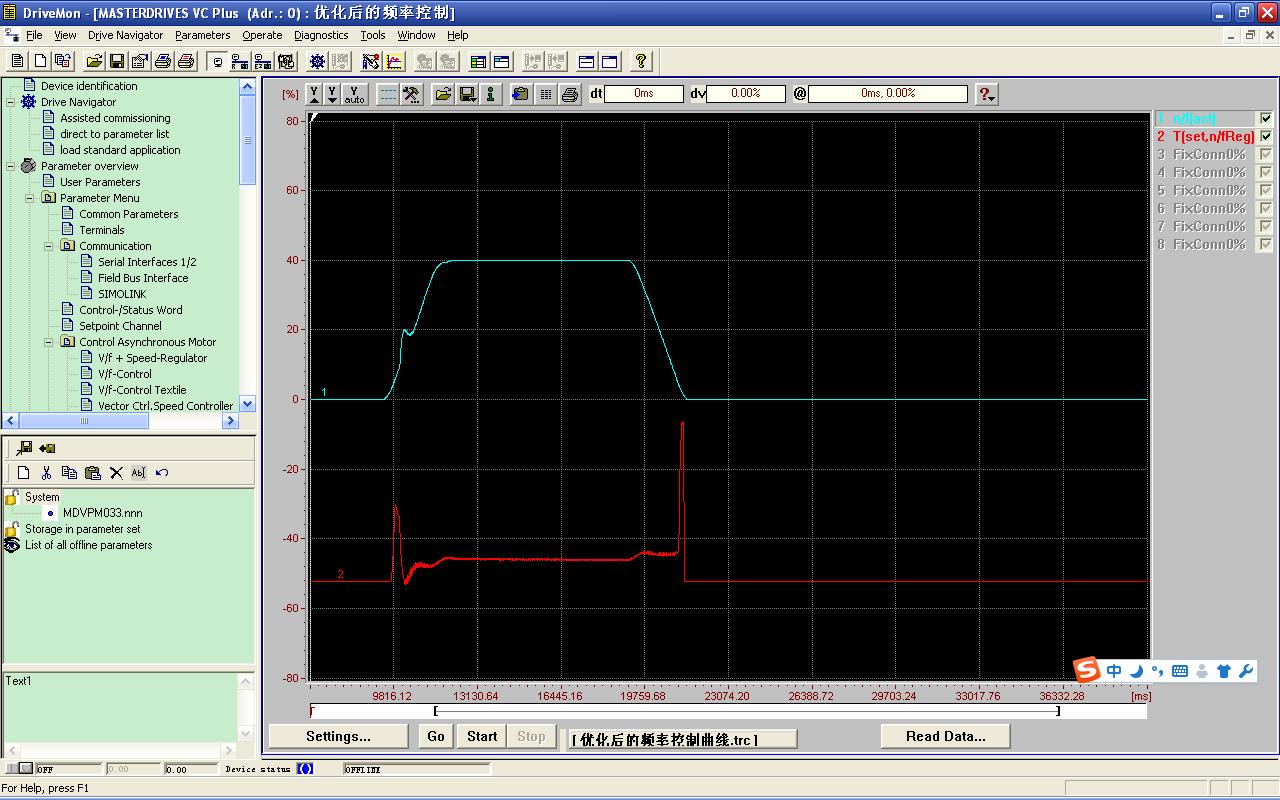
Task: Click the Y auto scale icon
Action: tap(355, 94)
